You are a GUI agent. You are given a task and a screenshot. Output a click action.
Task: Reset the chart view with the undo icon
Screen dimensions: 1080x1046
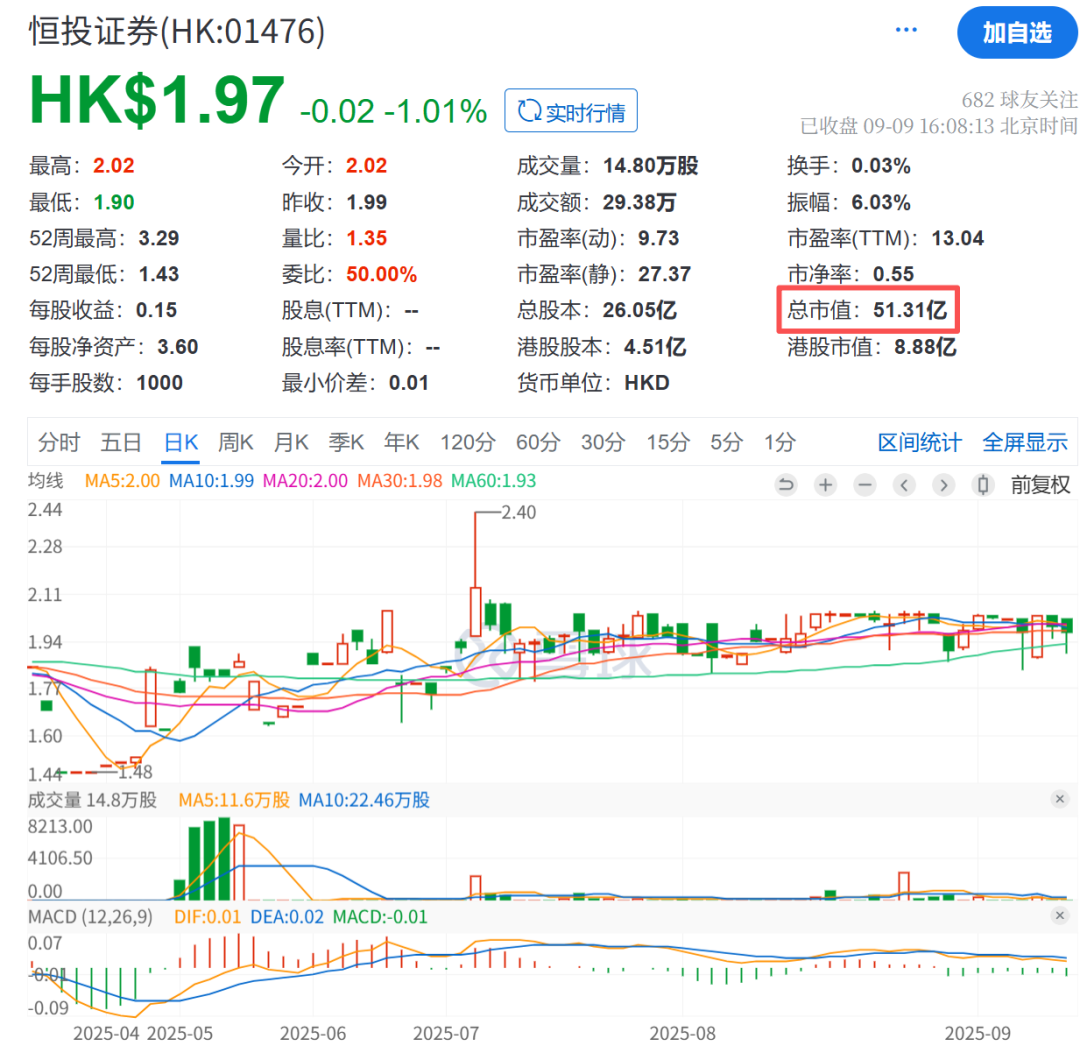(x=786, y=484)
